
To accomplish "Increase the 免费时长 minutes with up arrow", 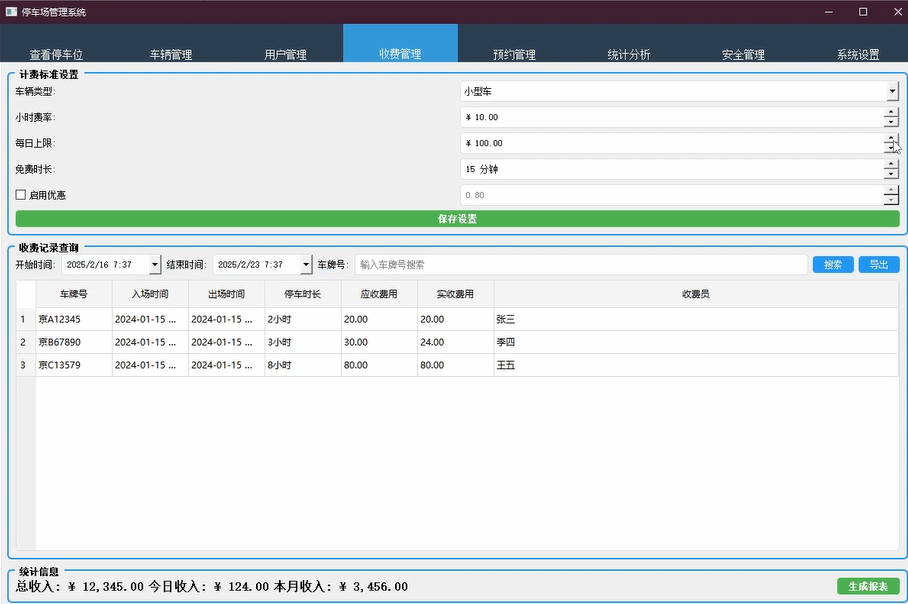I will tap(891, 164).
